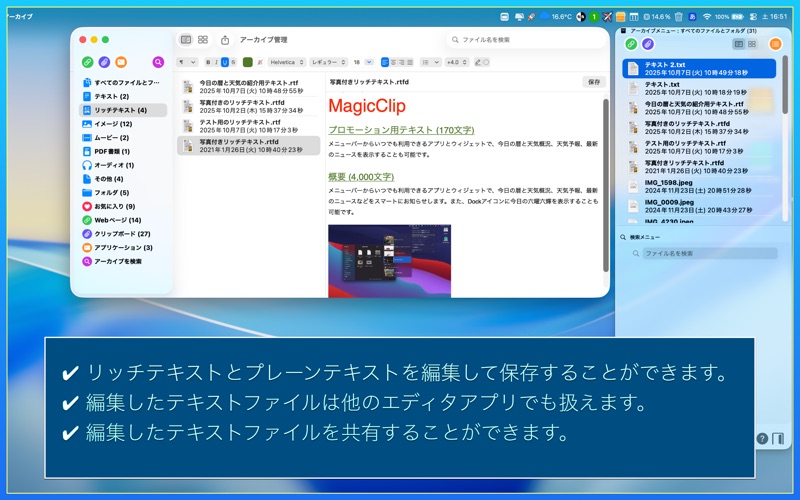
Task: Click the help question mark icon
Action: 762,439
